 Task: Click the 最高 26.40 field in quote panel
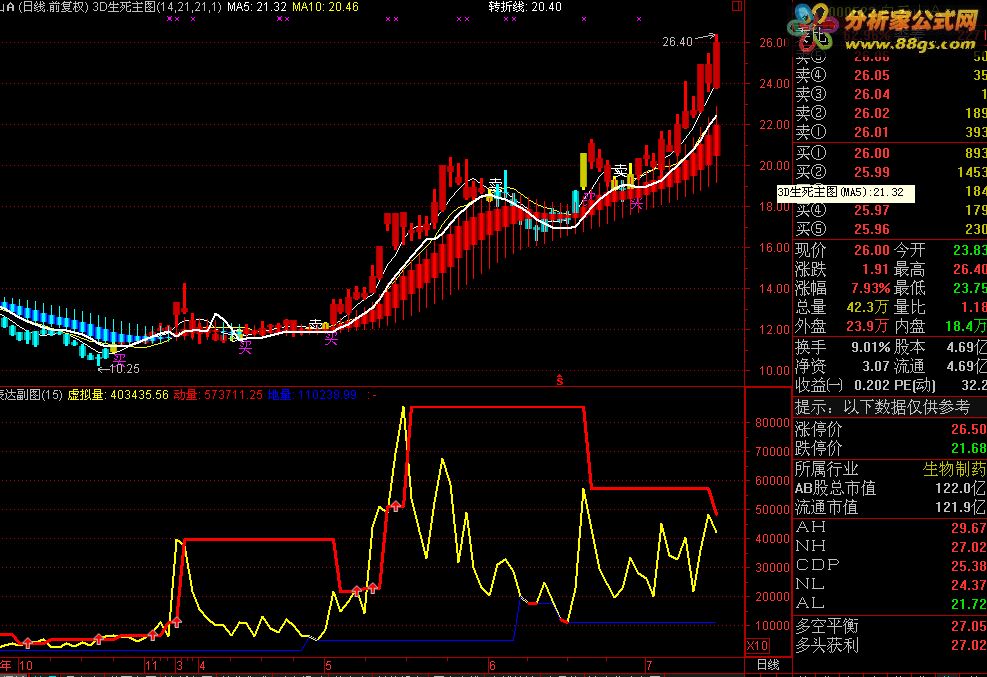940,269
